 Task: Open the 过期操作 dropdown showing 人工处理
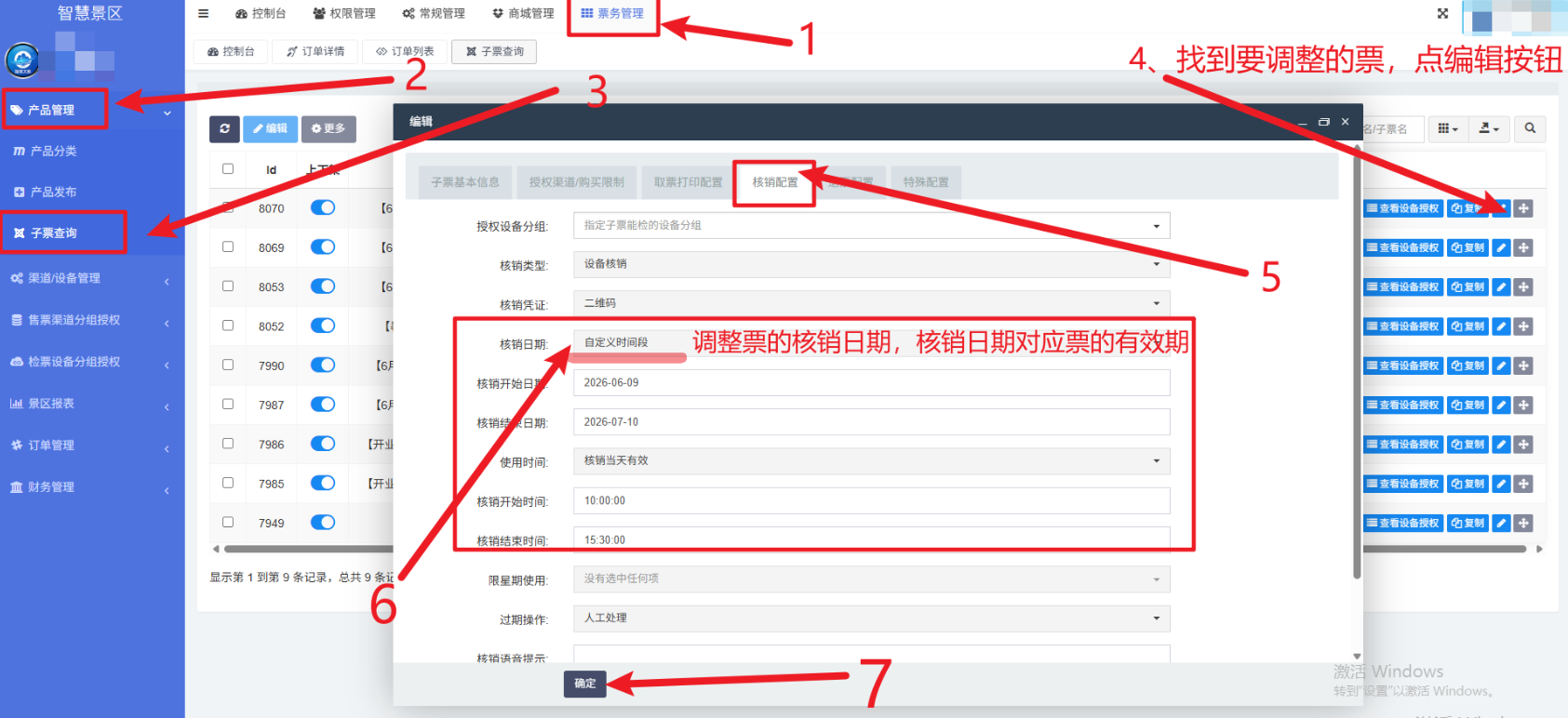click(871, 618)
